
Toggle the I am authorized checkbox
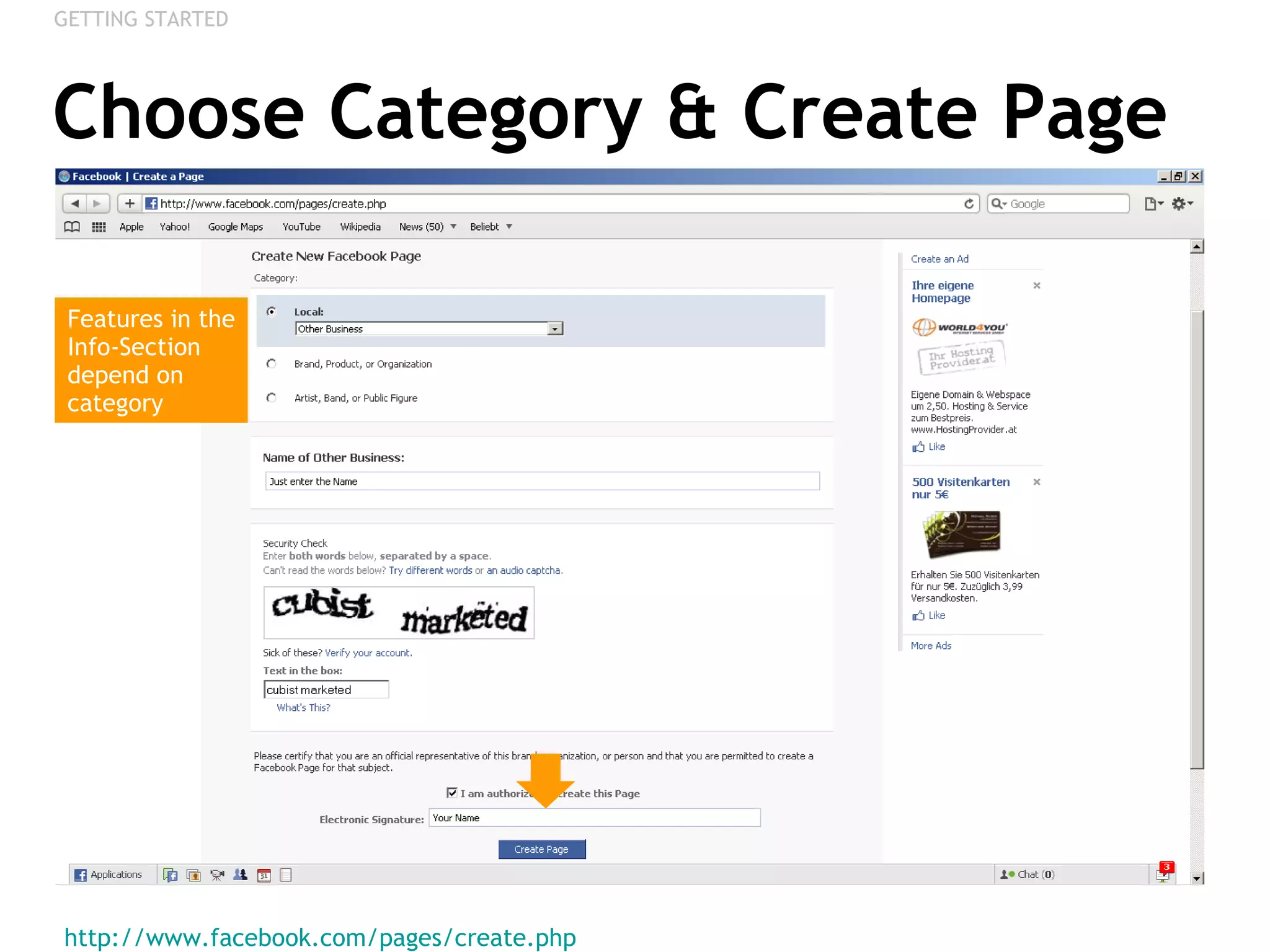(x=452, y=793)
